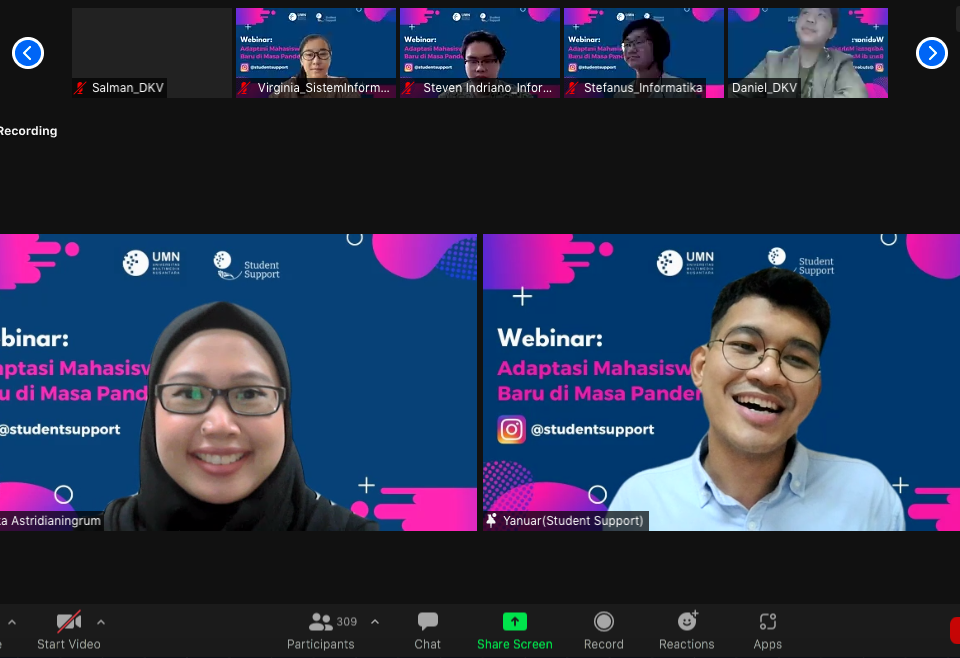Screen dimensions: 960x658
Task: Go to previous participants with left arrow
Action: click(28, 53)
